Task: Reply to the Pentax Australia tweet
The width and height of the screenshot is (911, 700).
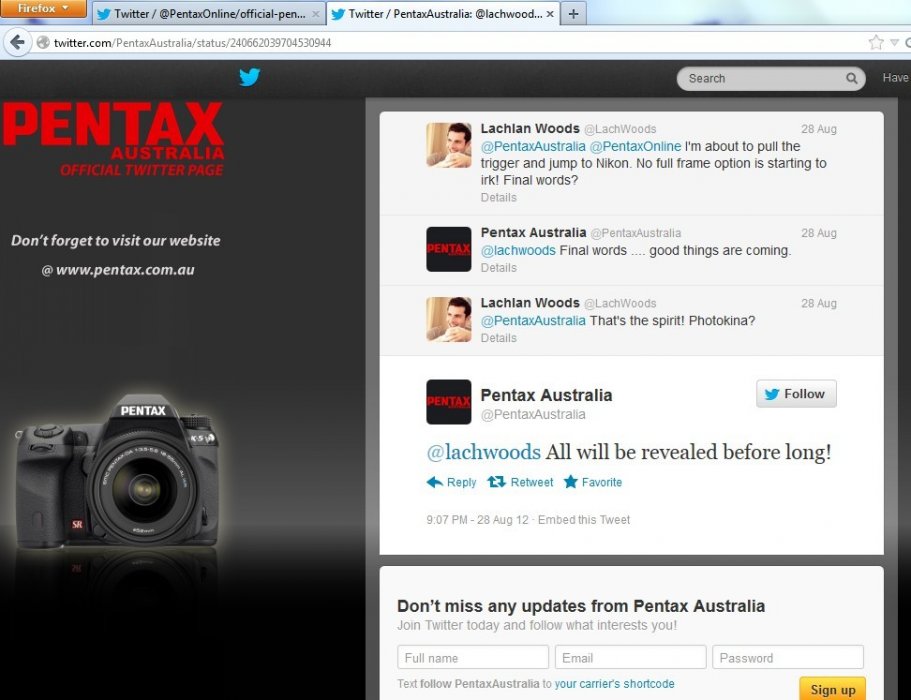Action: pyautogui.click(x=451, y=482)
